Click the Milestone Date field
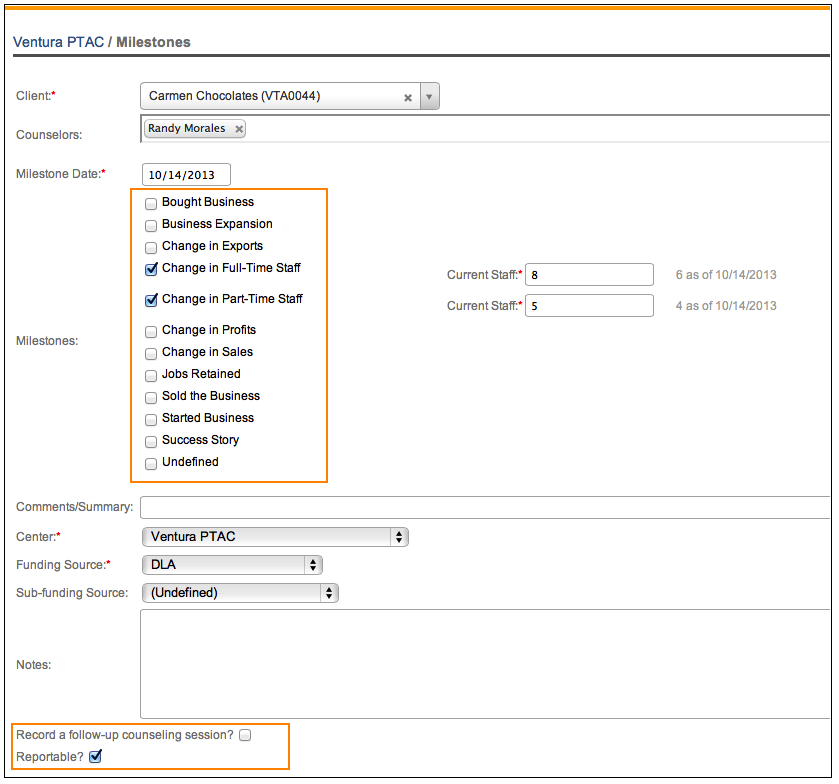839x784 pixels. (186, 175)
